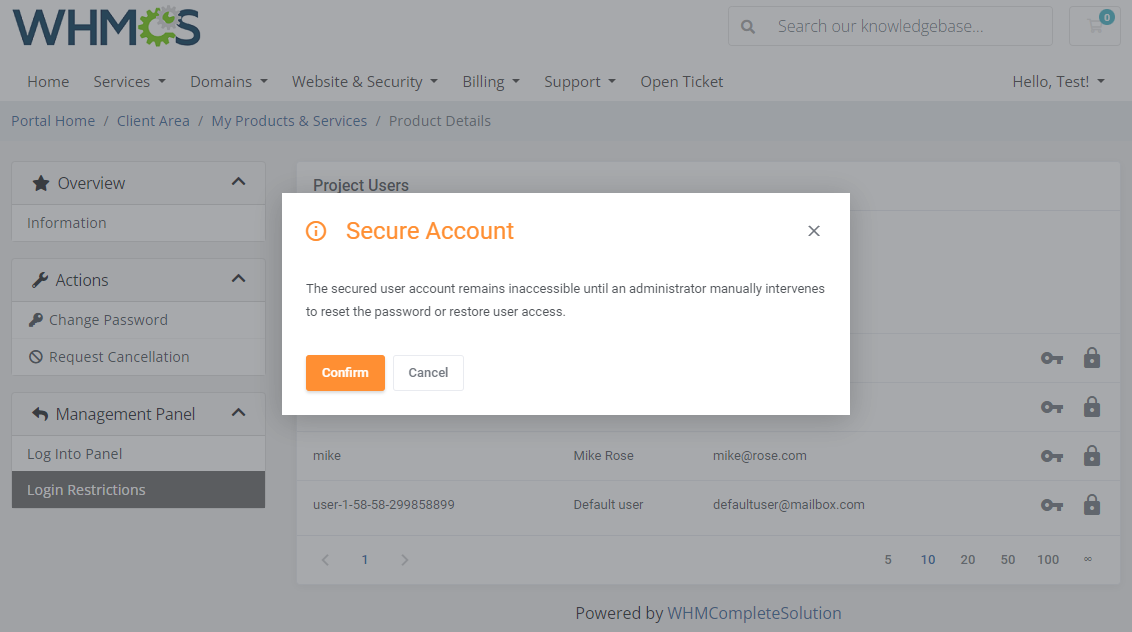Screen dimensions: 1132x632
Task: Expand the Hello, Test! account menu
Action: 1058,82
